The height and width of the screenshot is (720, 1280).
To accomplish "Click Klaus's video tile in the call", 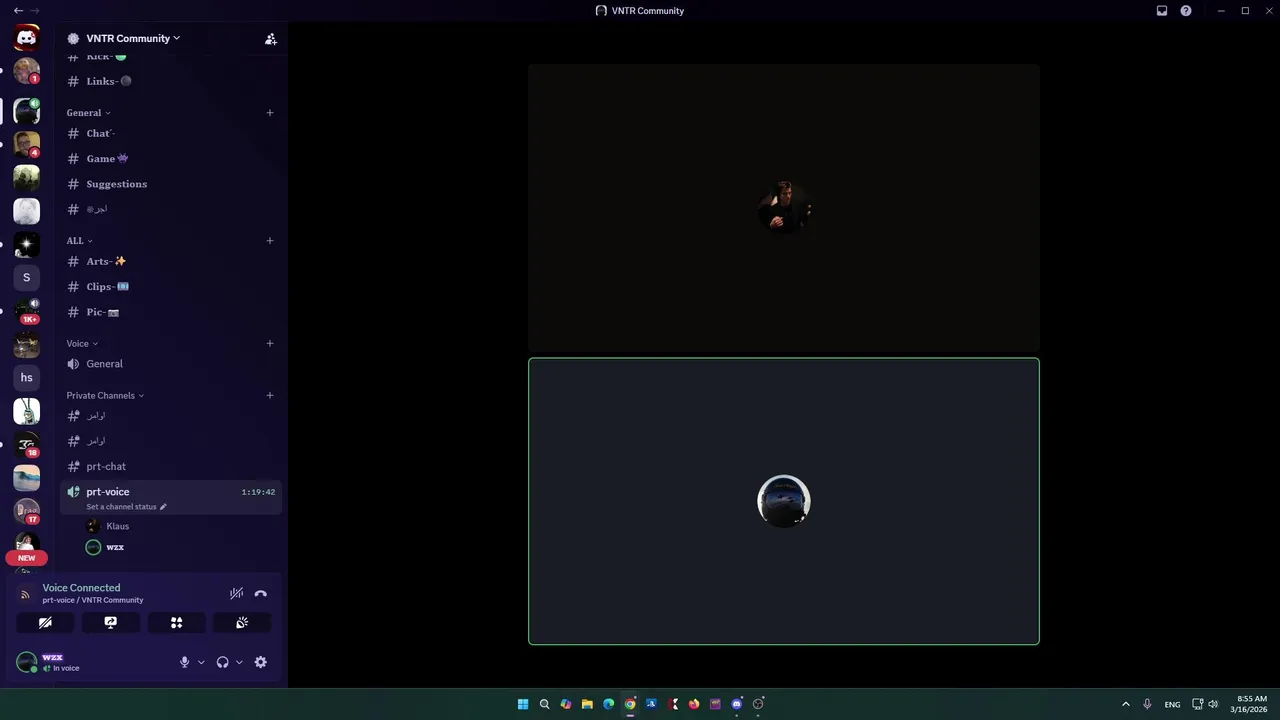I will coord(784,208).
